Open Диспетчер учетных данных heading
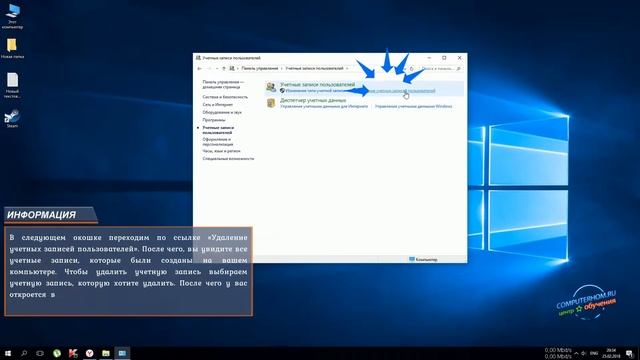The image size is (640, 360). click(313, 100)
